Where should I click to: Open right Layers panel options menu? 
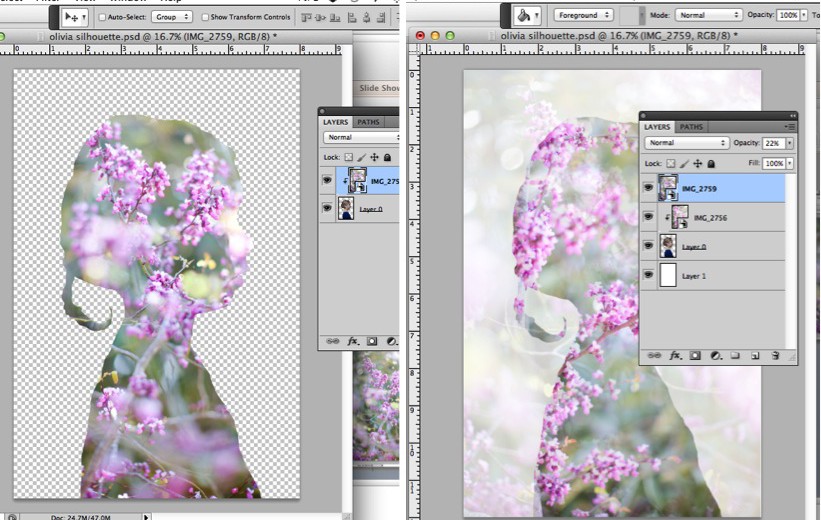790,127
